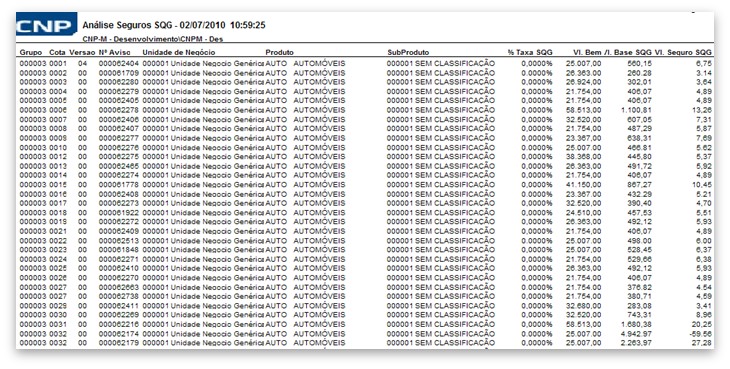Click aviso number 000061848

point(119,250)
